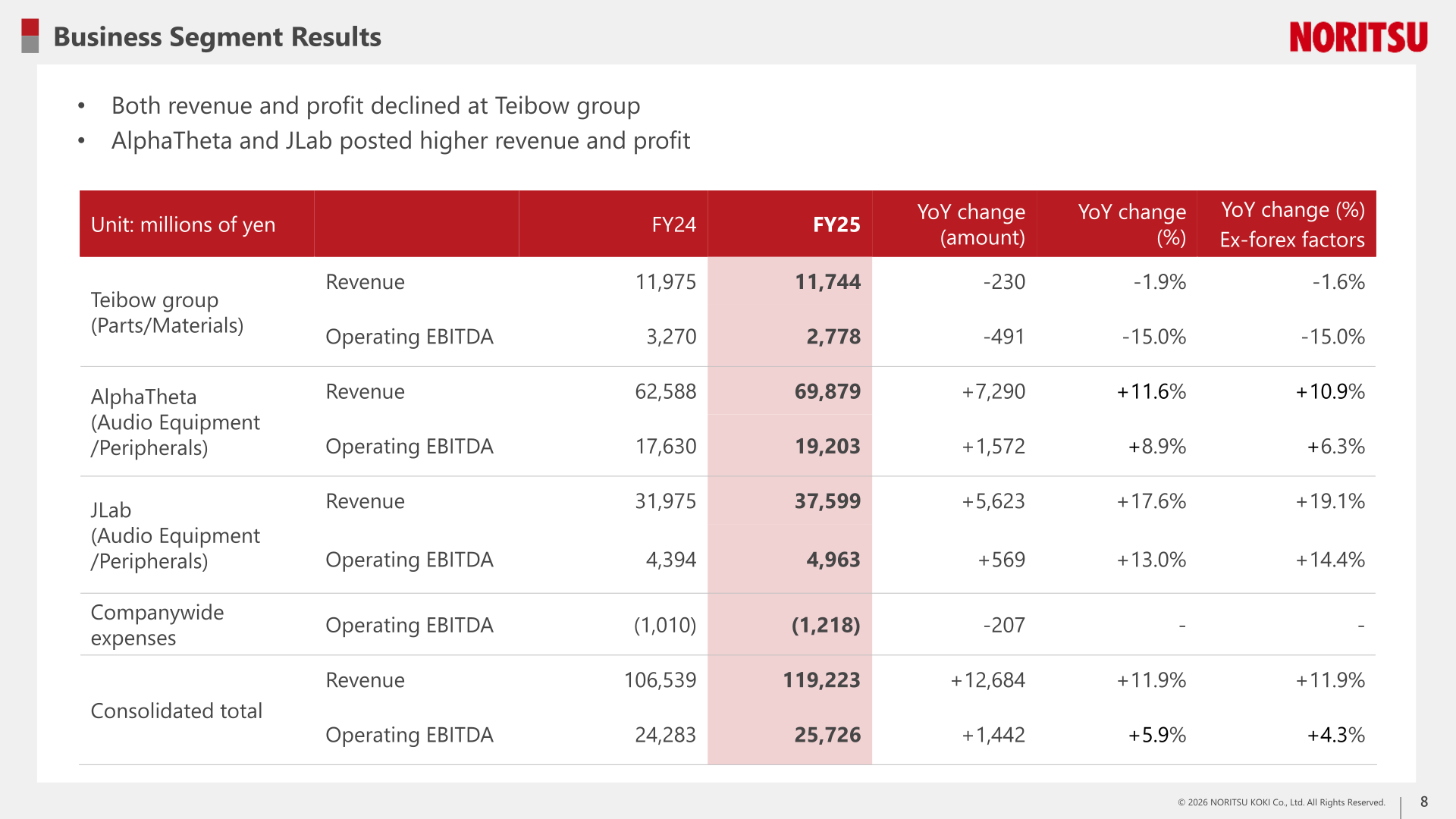Click the Ex-forex factors column header

(x=1291, y=224)
